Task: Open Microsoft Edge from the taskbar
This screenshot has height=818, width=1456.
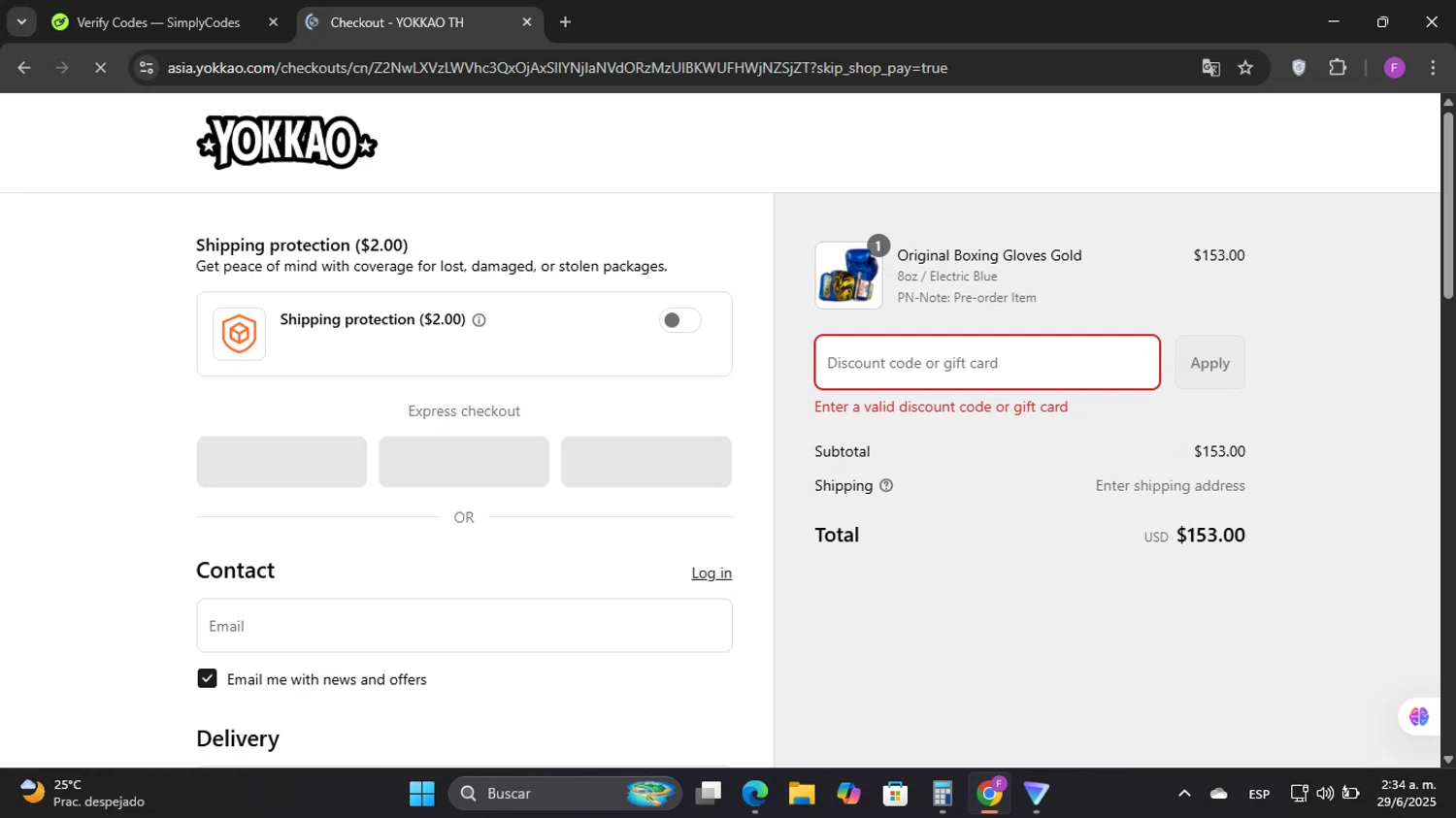Action: point(755,794)
